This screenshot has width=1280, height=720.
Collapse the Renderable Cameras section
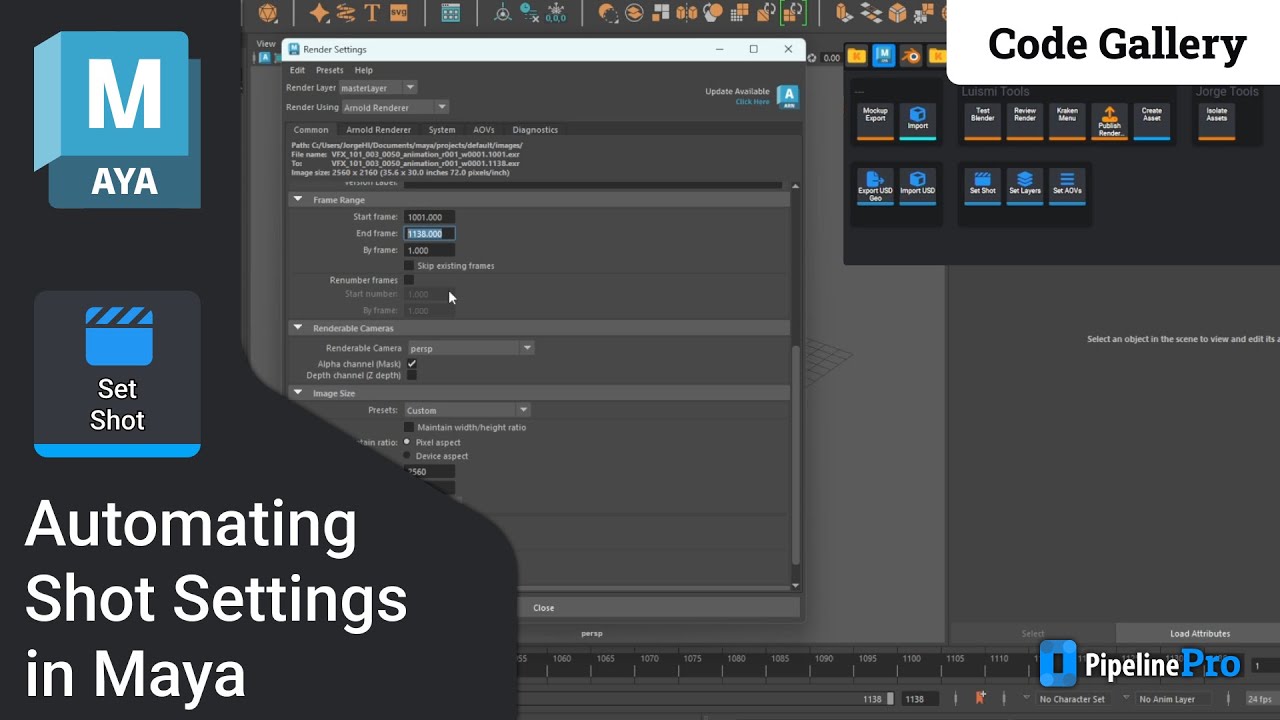pyautogui.click(x=298, y=328)
